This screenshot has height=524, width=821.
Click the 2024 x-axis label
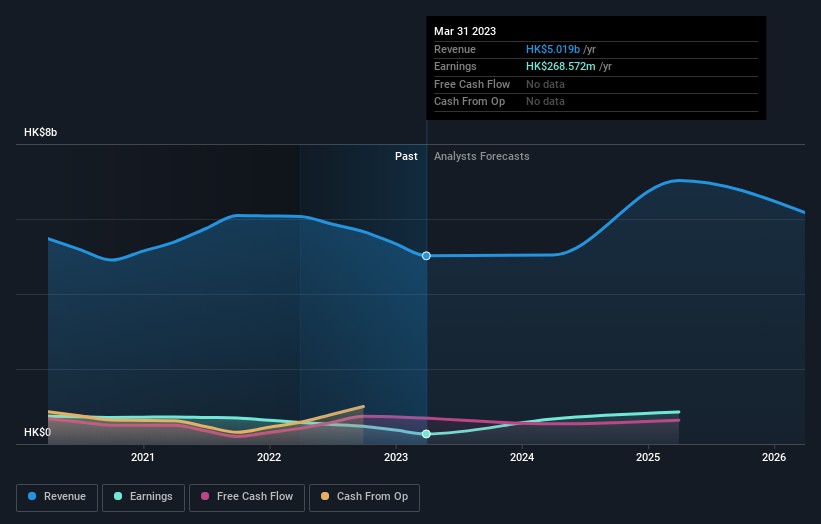pos(522,457)
